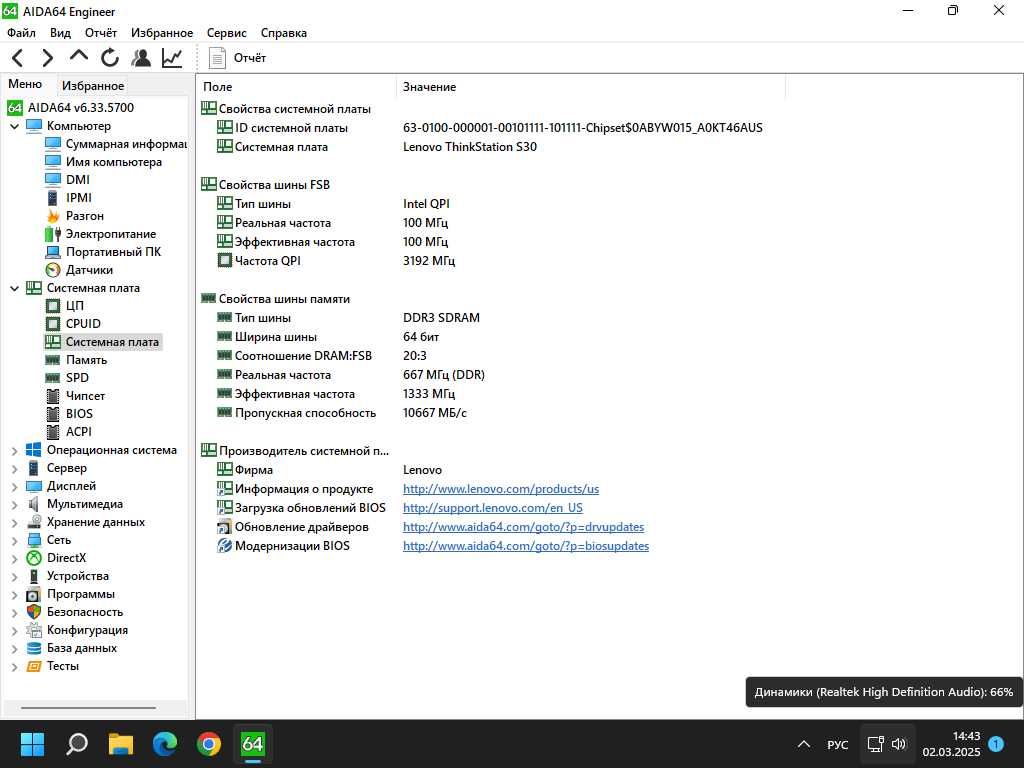Image resolution: width=1024 pixels, height=768 pixels.
Task: Collapse the Системная плата tree node
Action: (x=14, y=288)
